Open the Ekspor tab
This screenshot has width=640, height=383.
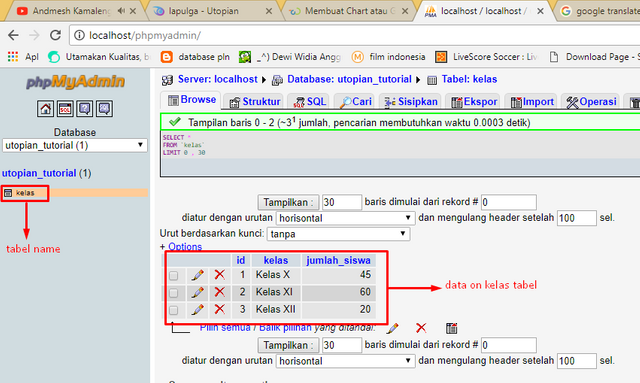point(474,102)
